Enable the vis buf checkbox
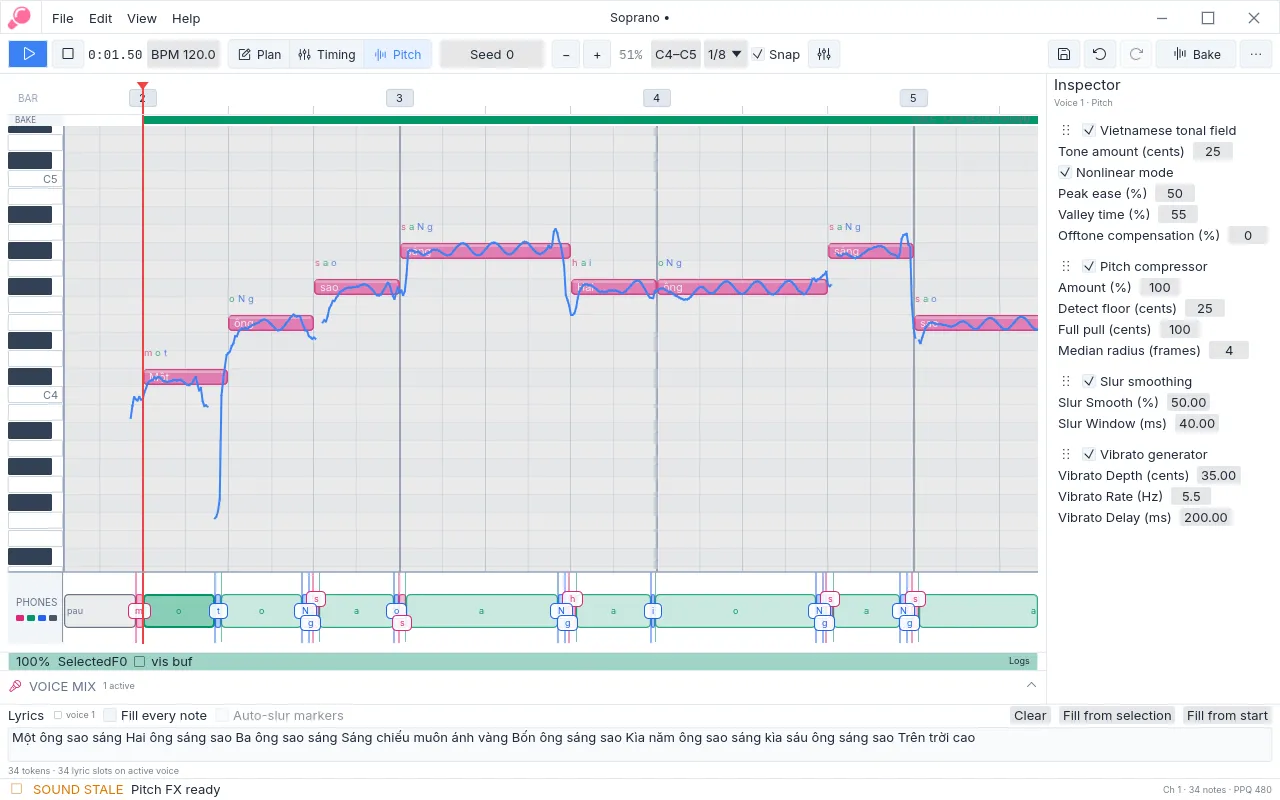Image resolution: width=1280 pixels, height=800 pixels. 140,661
